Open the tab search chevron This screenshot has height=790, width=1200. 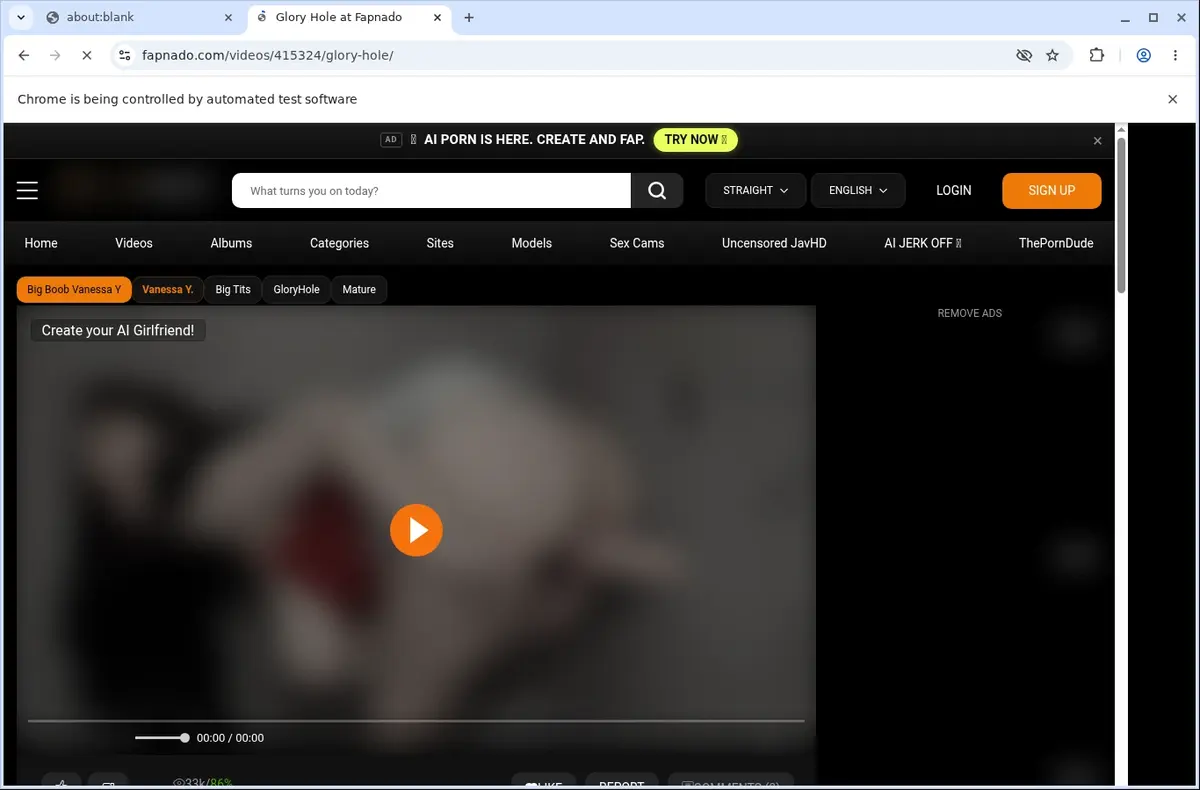(x=21, y=17)
